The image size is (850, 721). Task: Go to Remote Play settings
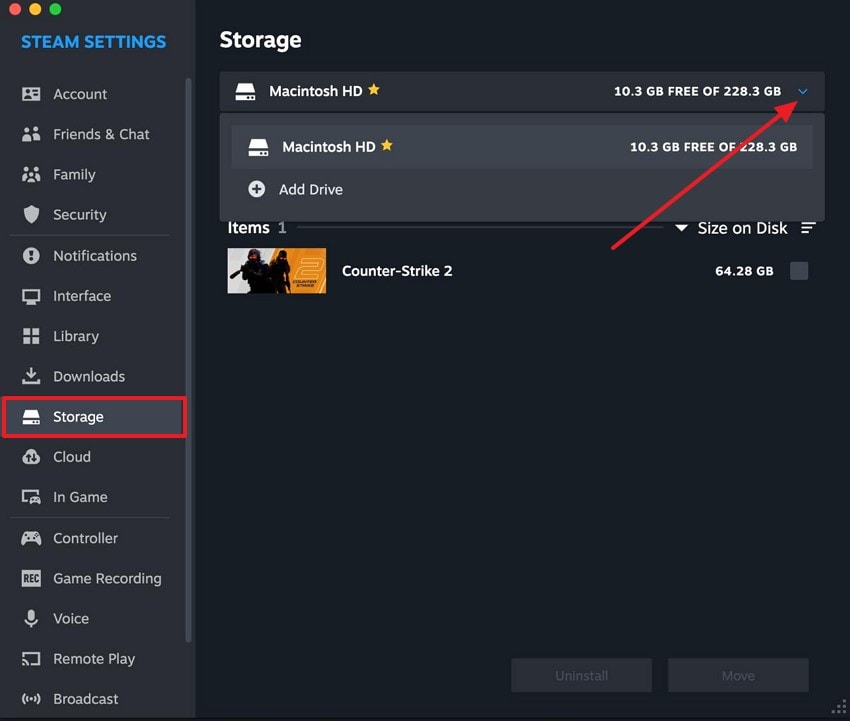pos(94,659)
